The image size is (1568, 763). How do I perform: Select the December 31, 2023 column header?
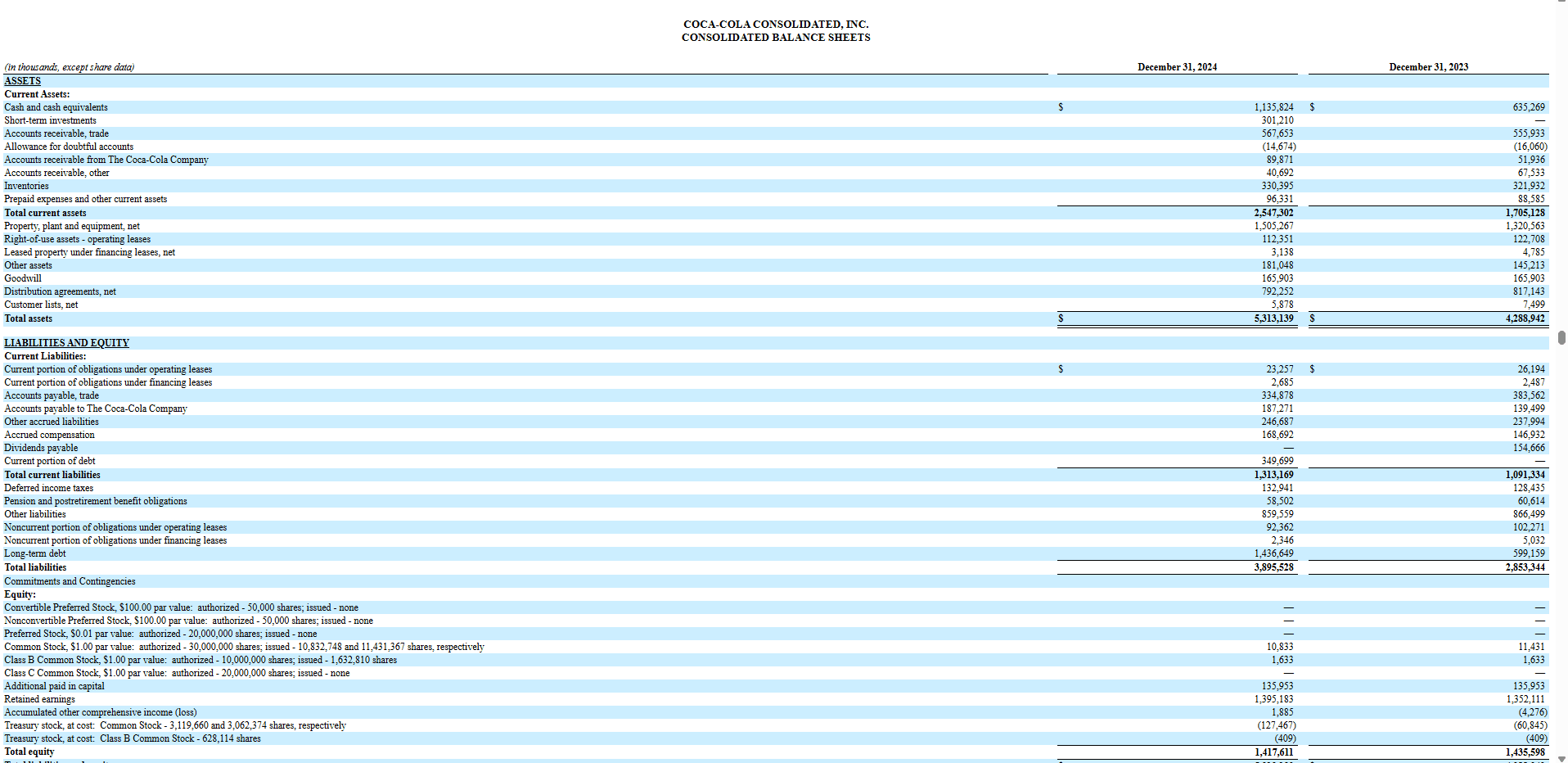coord(1428,67)
